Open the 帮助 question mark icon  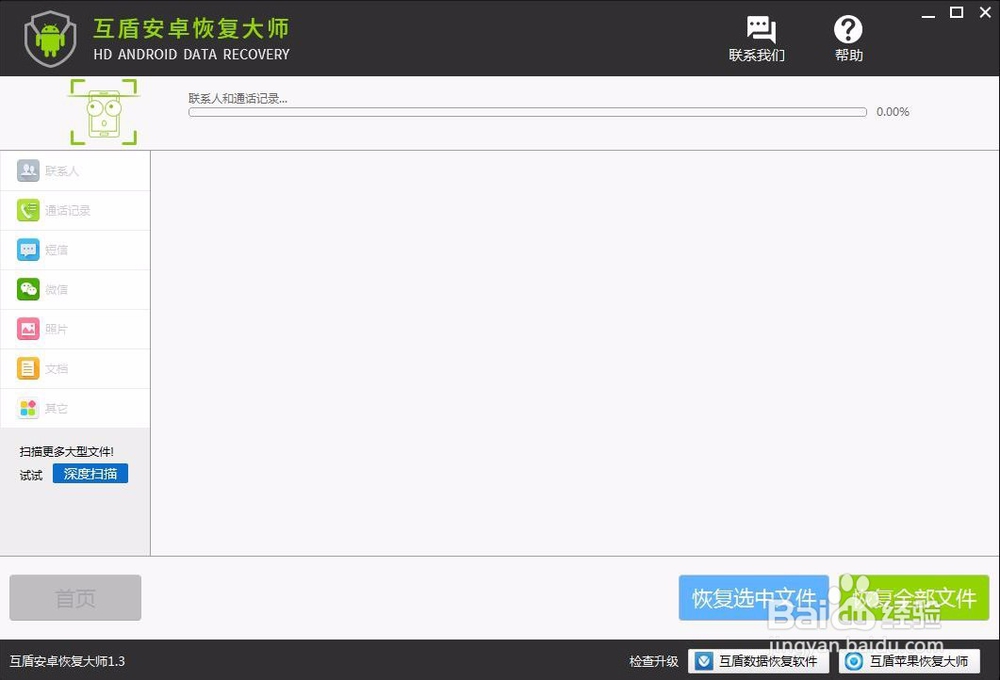(848, 29)
